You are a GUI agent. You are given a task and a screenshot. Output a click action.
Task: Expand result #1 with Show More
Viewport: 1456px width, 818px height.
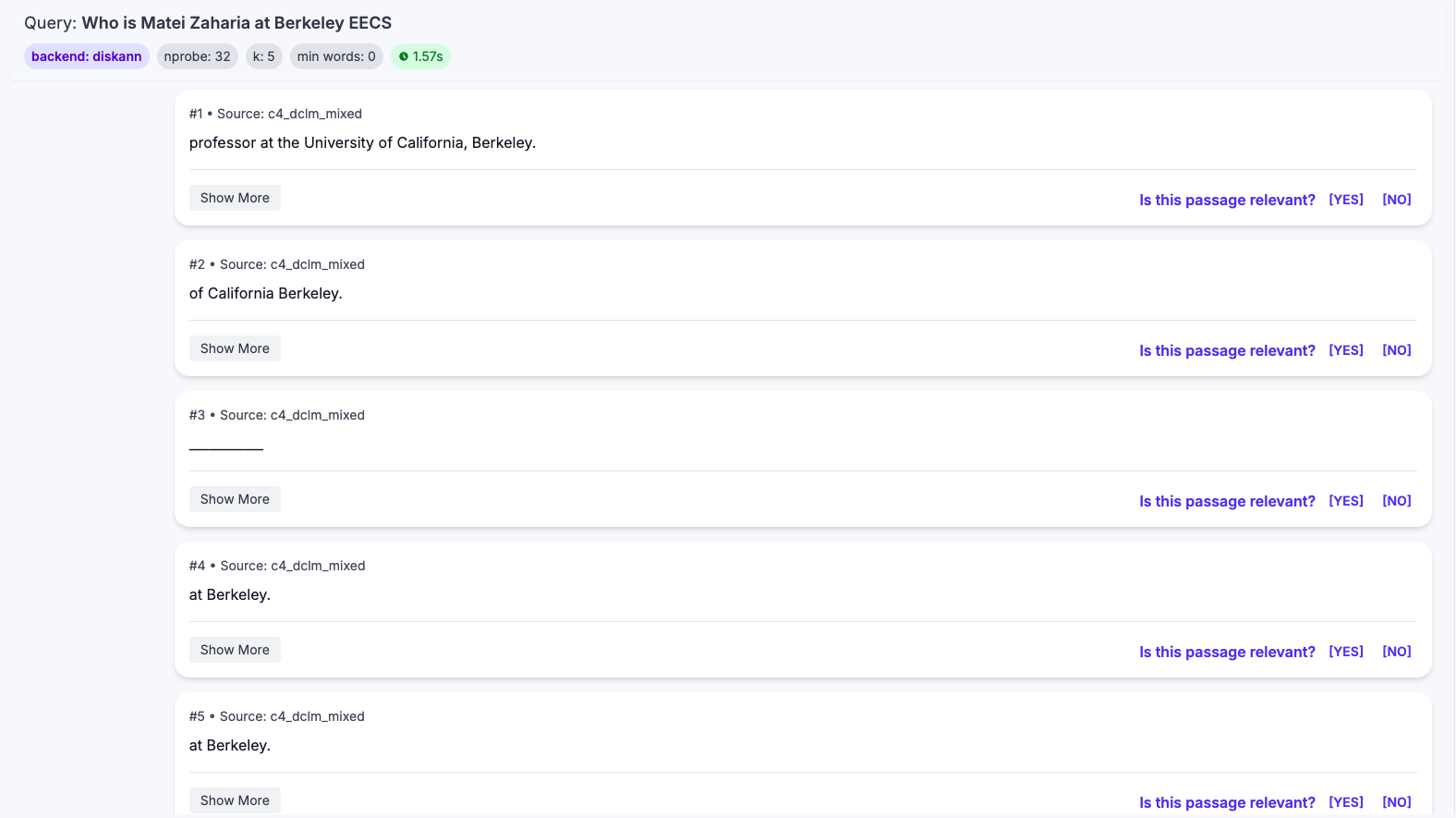pos(235,198)
